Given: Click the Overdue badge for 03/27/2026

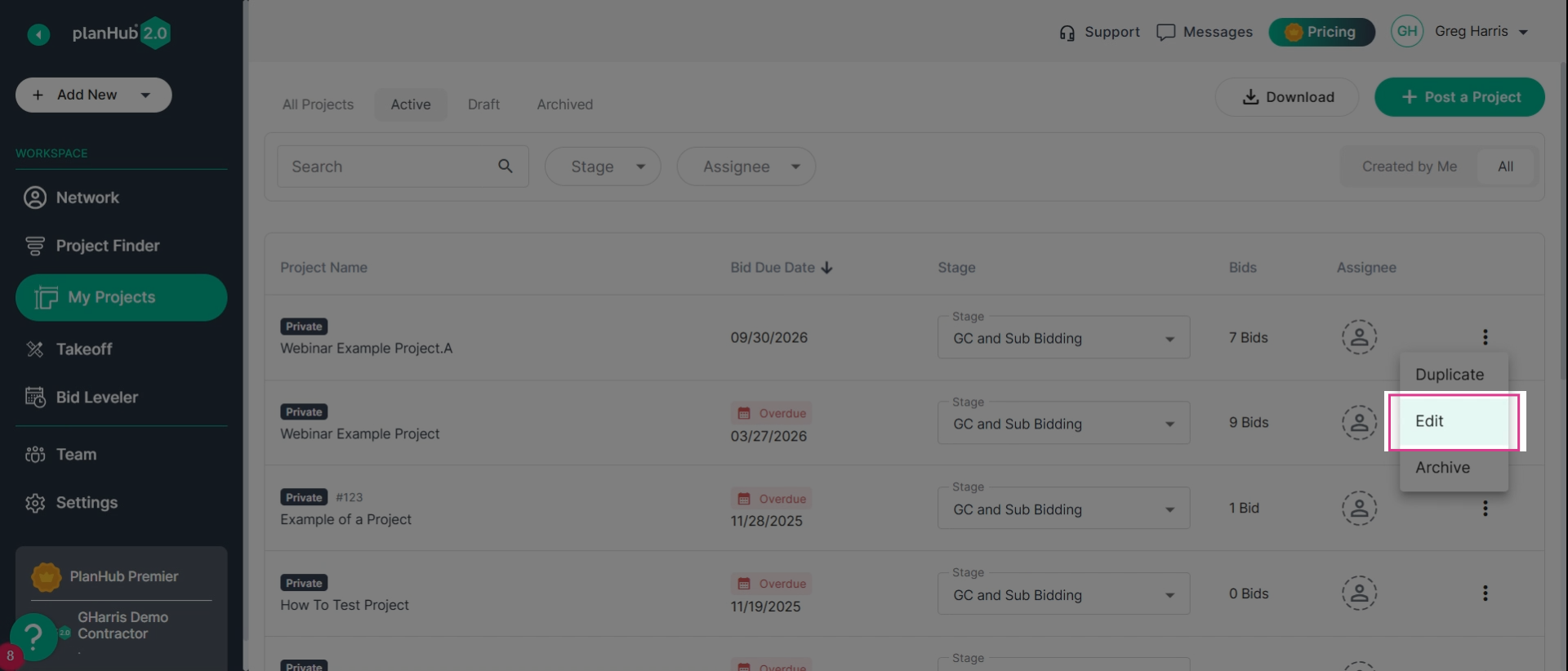Looking at the screenshot, I should 771,413.
